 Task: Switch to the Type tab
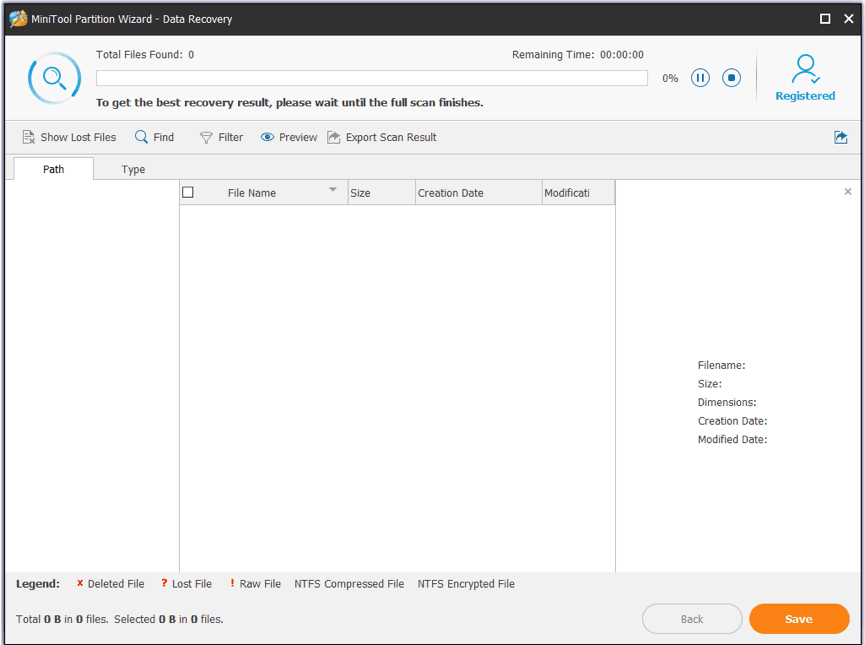click(x=133, y=169)
